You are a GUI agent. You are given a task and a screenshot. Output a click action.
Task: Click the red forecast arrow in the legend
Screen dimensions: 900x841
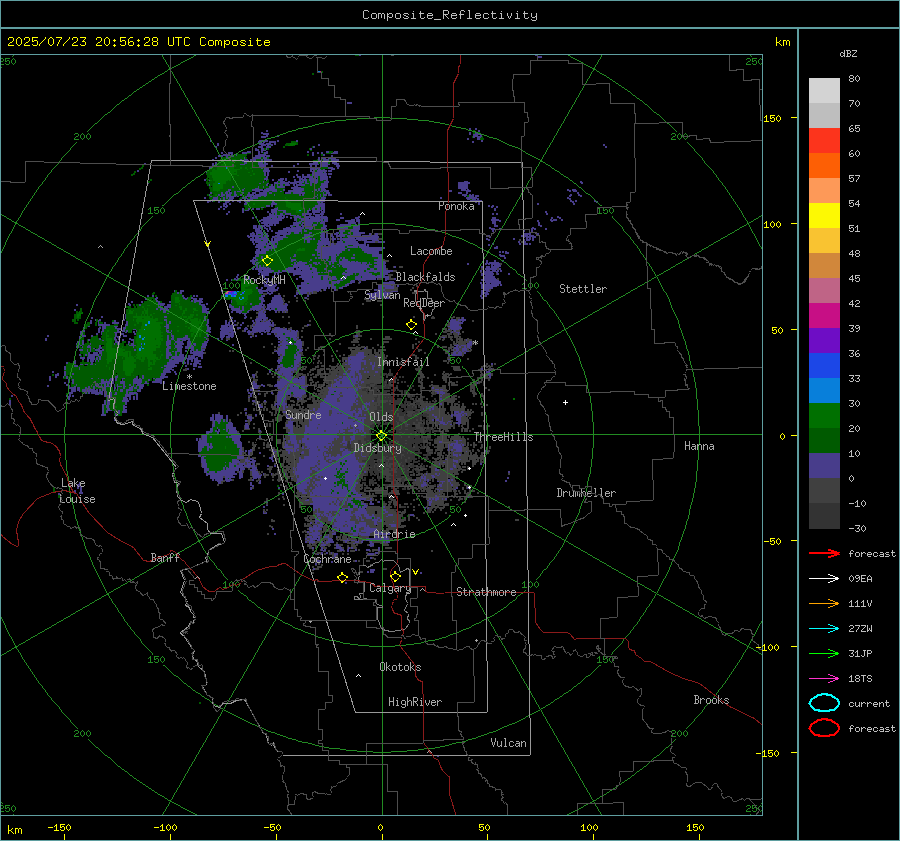pyautogui.click(x=824, y=553)
